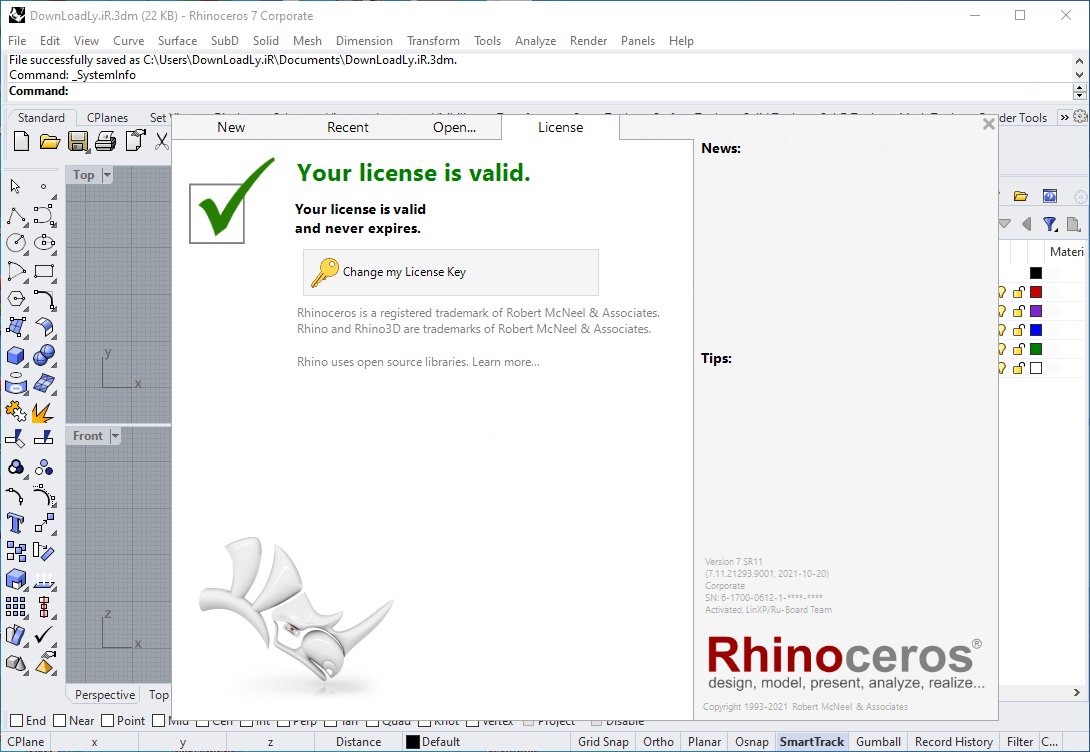The width and height of the screenshot is (1090, 752).
Task: Open the layer filter icon in Layers panel
Action: click(x=1050, y=224)
